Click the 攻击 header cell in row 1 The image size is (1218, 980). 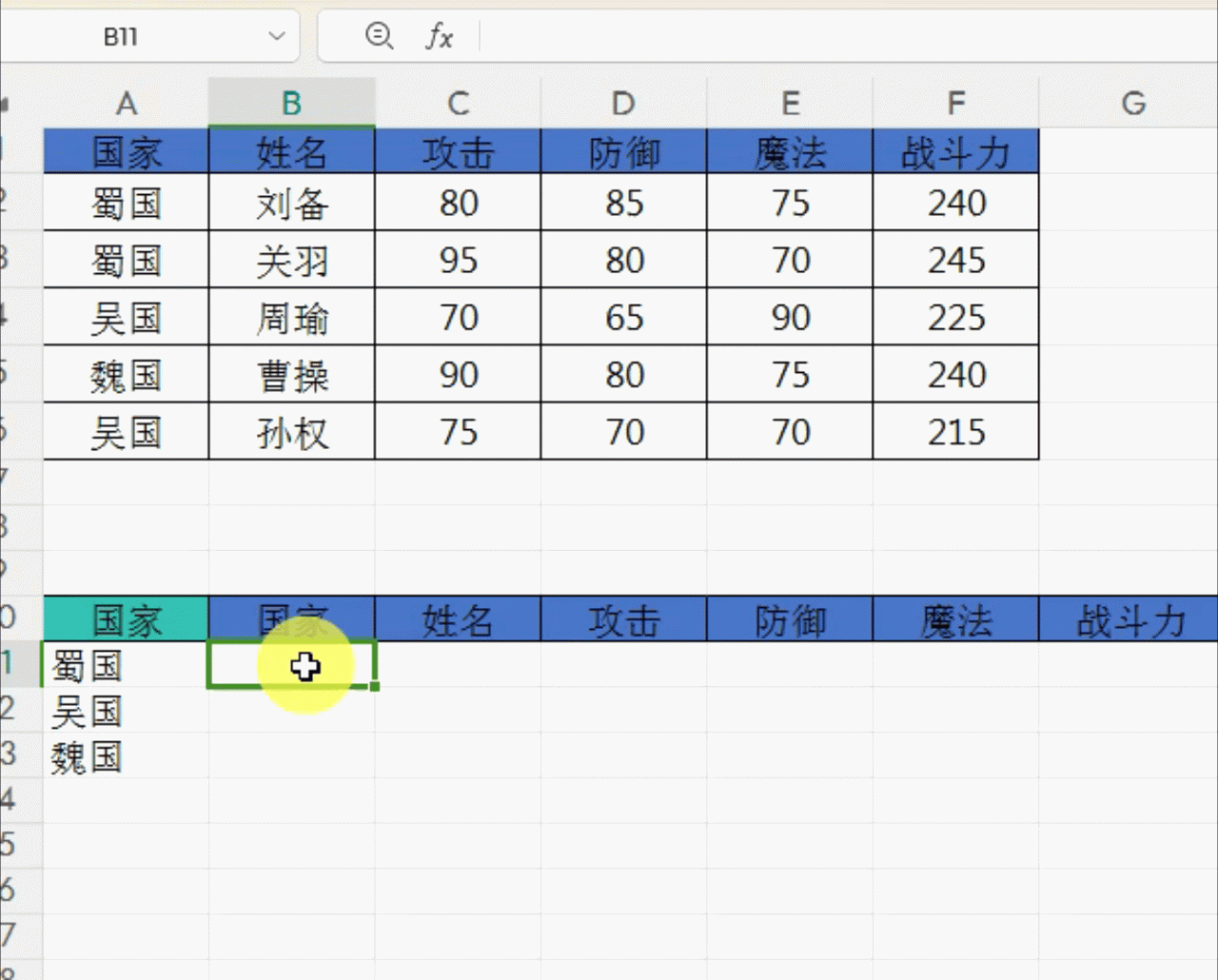tap(458, 151)
